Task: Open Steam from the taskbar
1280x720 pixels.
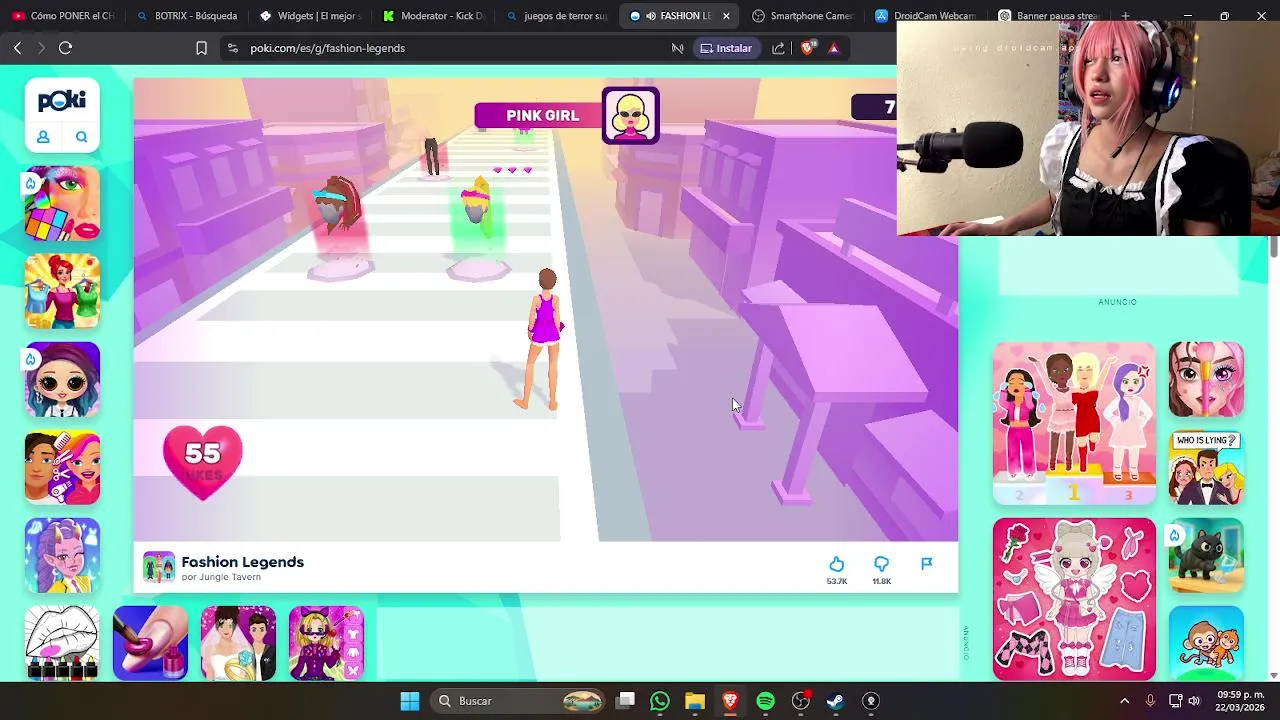Action: pyautogui.click(x=835, y=701)
